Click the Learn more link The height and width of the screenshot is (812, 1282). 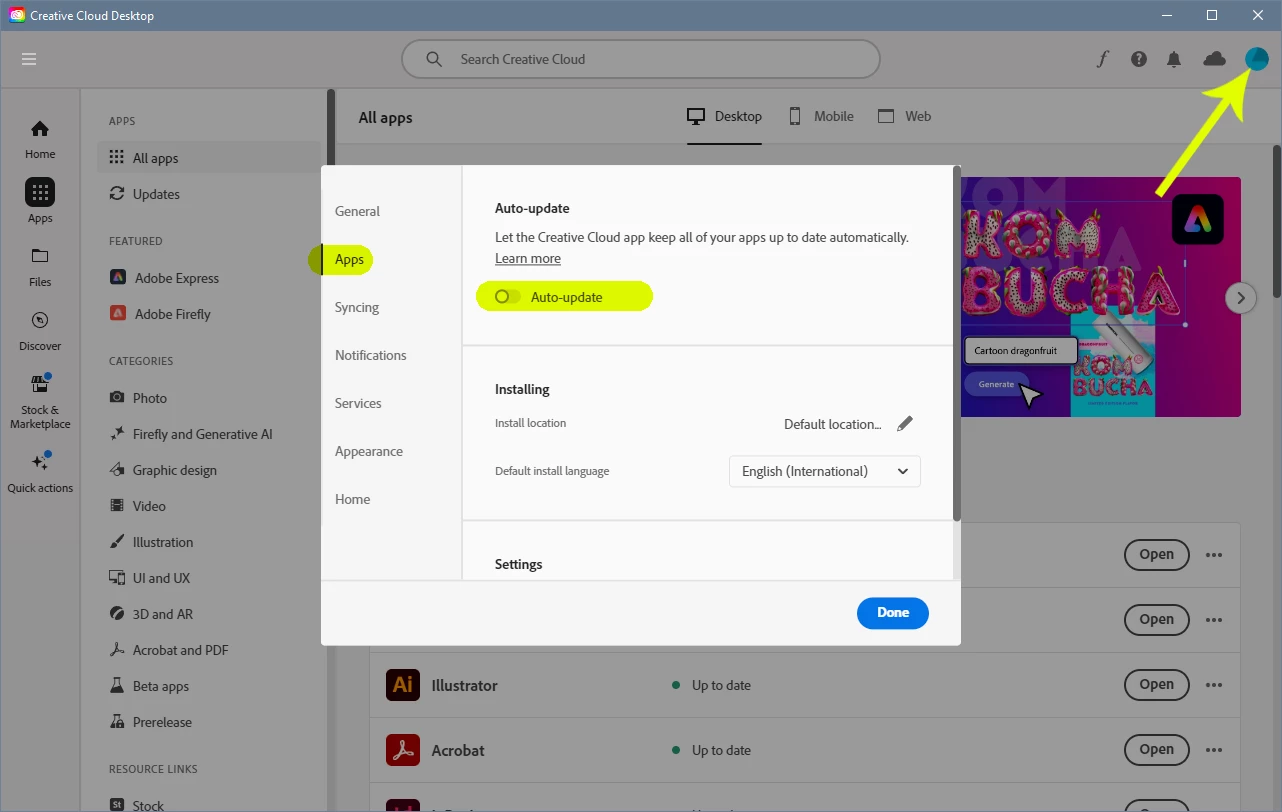coord(528,258)
